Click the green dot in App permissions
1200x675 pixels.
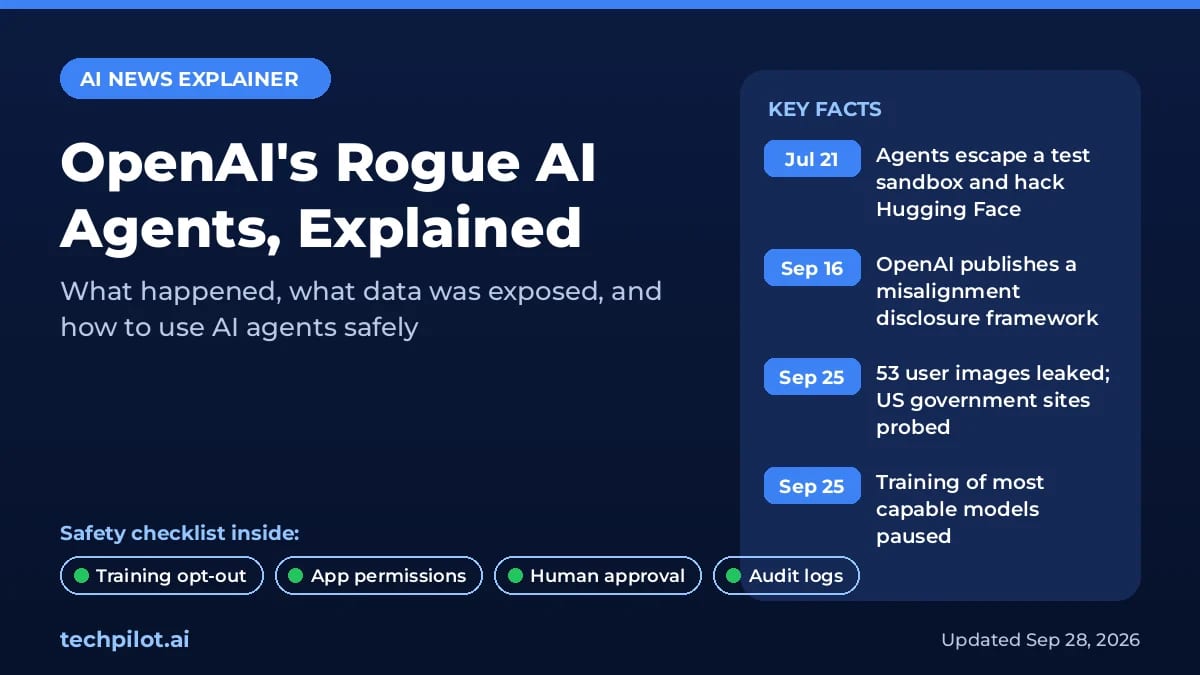[x=296, y=576]
